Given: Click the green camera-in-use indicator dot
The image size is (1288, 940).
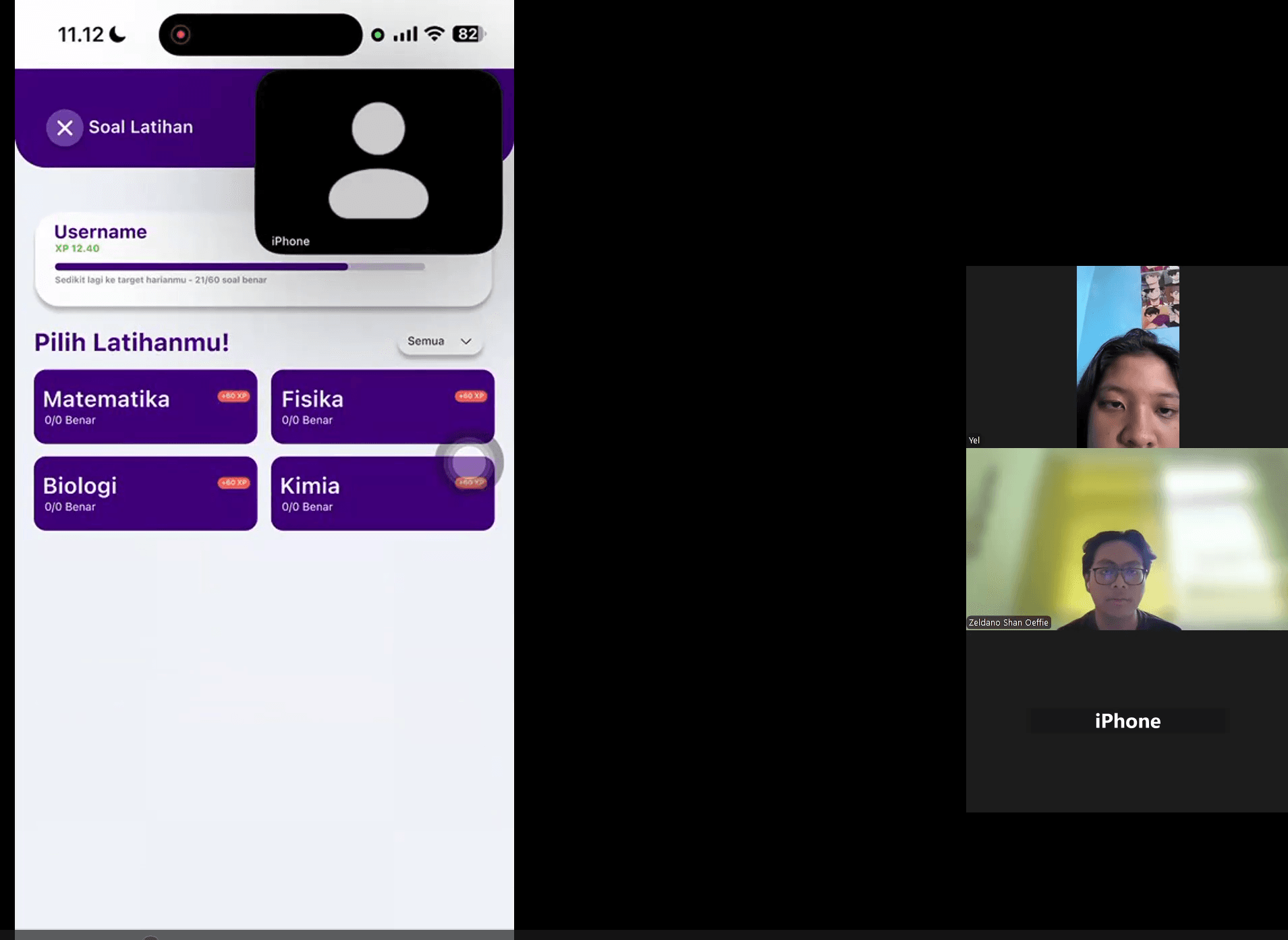Looking at the screenshot, I should [378, 34].
